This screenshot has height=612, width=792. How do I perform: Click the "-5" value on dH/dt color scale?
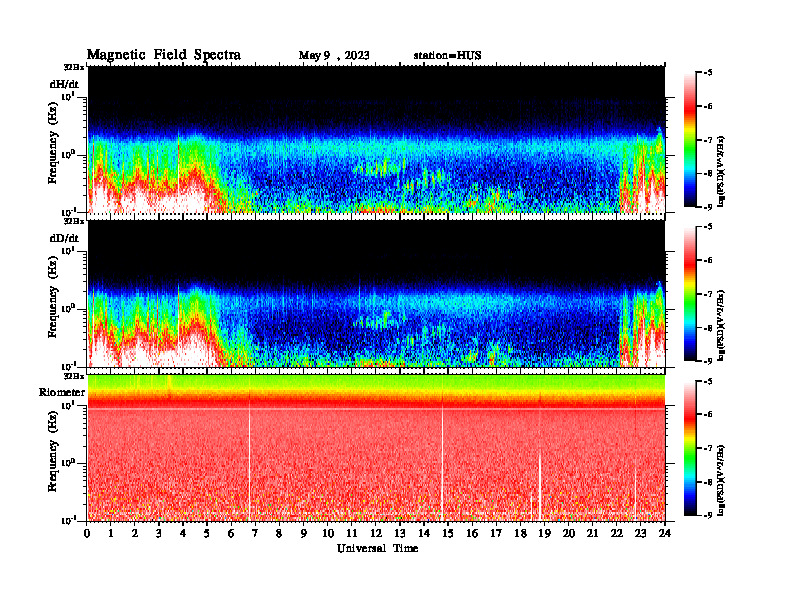click(x=708, y=73)
